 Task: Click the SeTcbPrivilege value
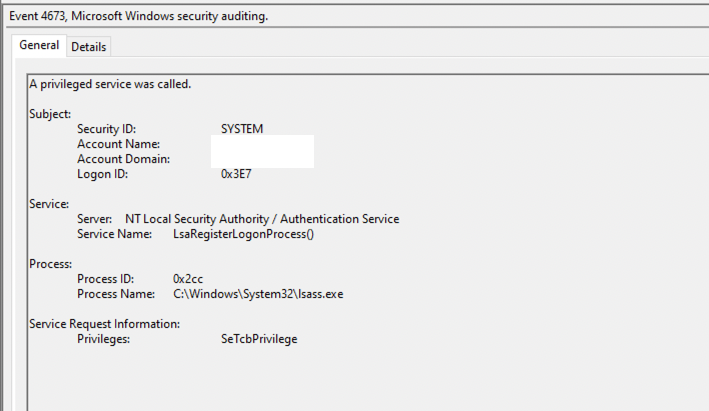(x=259, y=339)
